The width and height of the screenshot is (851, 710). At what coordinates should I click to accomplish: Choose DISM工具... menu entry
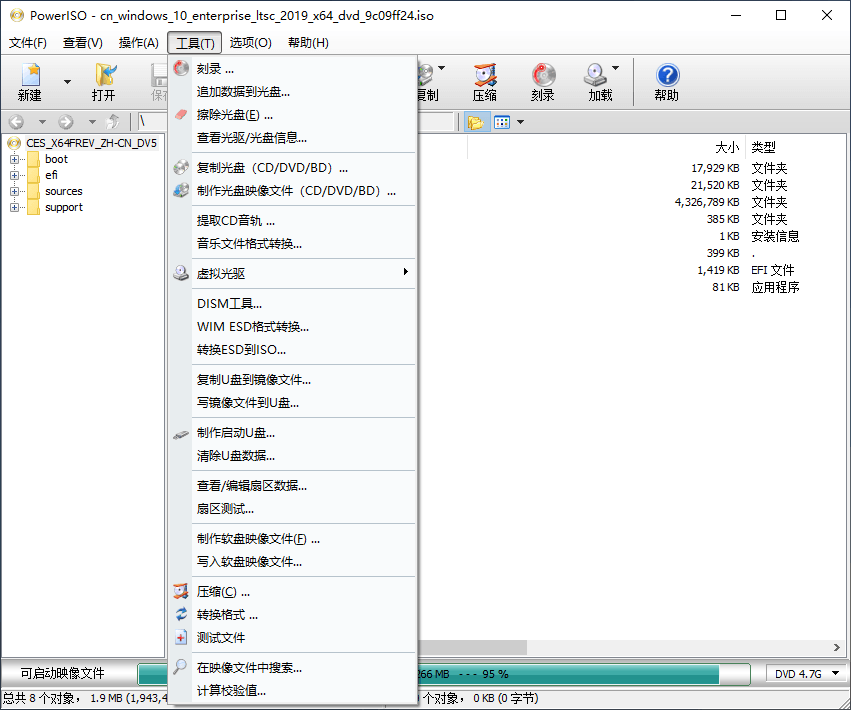point(293,303)
